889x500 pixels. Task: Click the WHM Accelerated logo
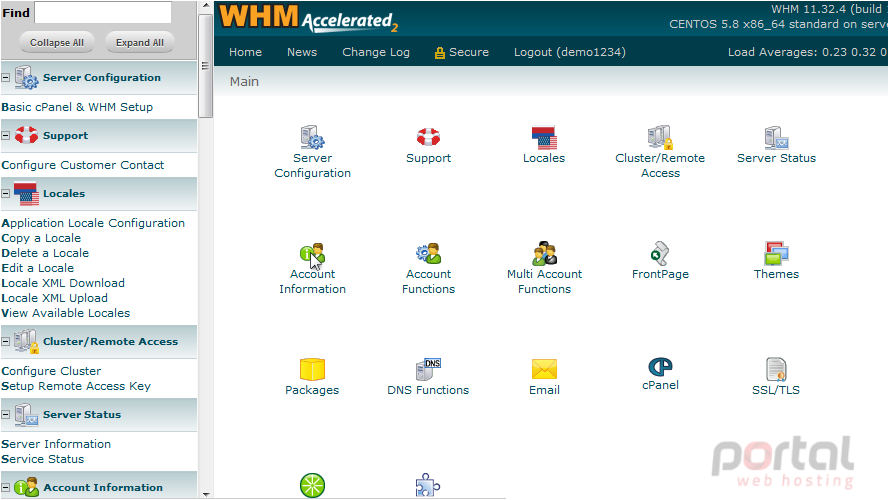tap(308, 18)
